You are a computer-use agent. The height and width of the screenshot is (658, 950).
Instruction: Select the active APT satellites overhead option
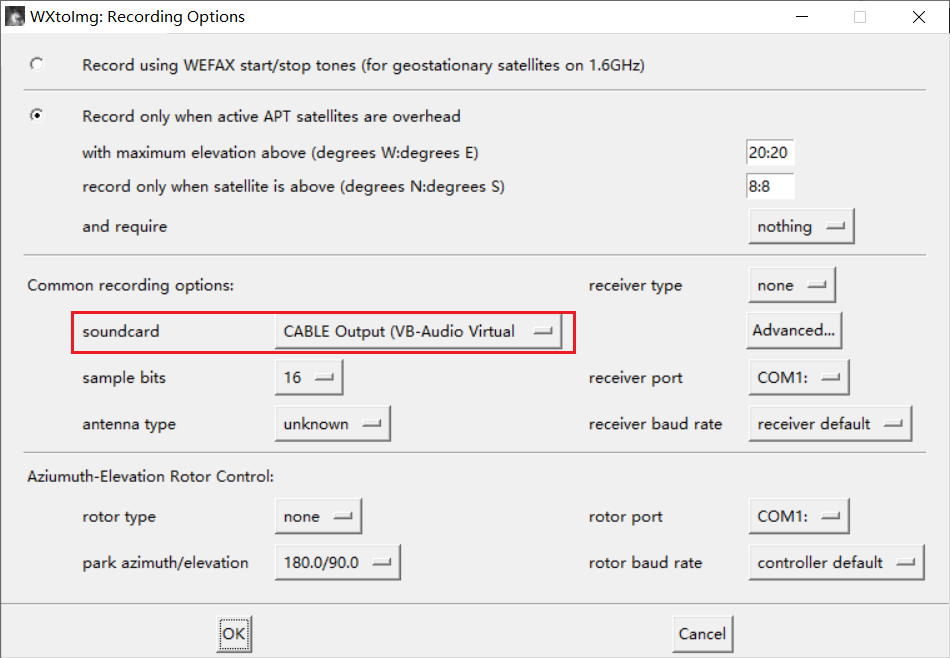[37, 116]
